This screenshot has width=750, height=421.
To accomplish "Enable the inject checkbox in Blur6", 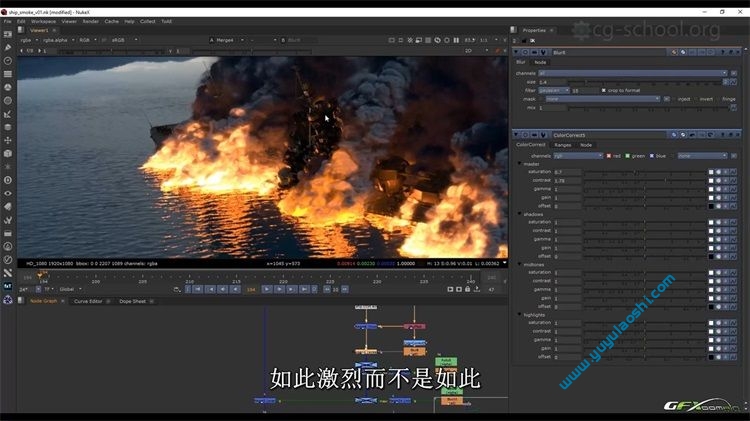I will [674, 99].
